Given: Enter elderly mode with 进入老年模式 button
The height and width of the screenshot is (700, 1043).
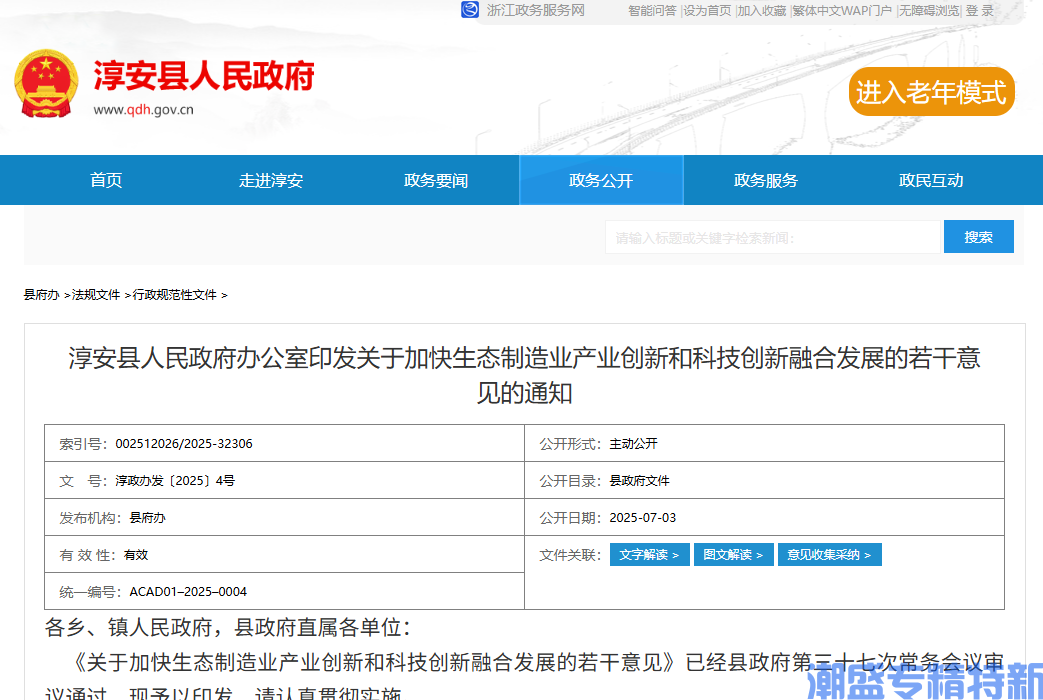Looking at the screenshot, I should coord(931,92).
